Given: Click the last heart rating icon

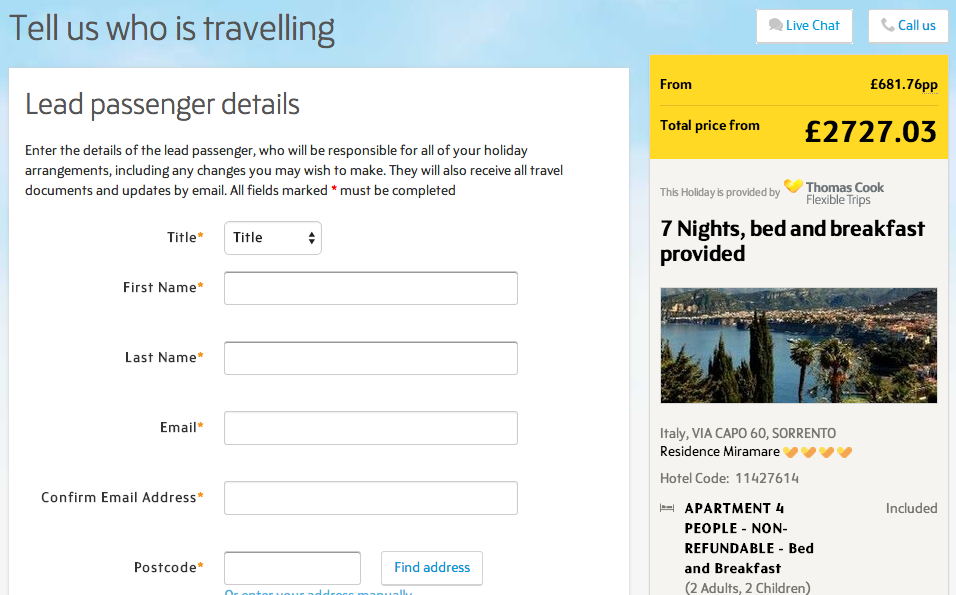Looking at the screenshot, I should click(x=844, y=452).
